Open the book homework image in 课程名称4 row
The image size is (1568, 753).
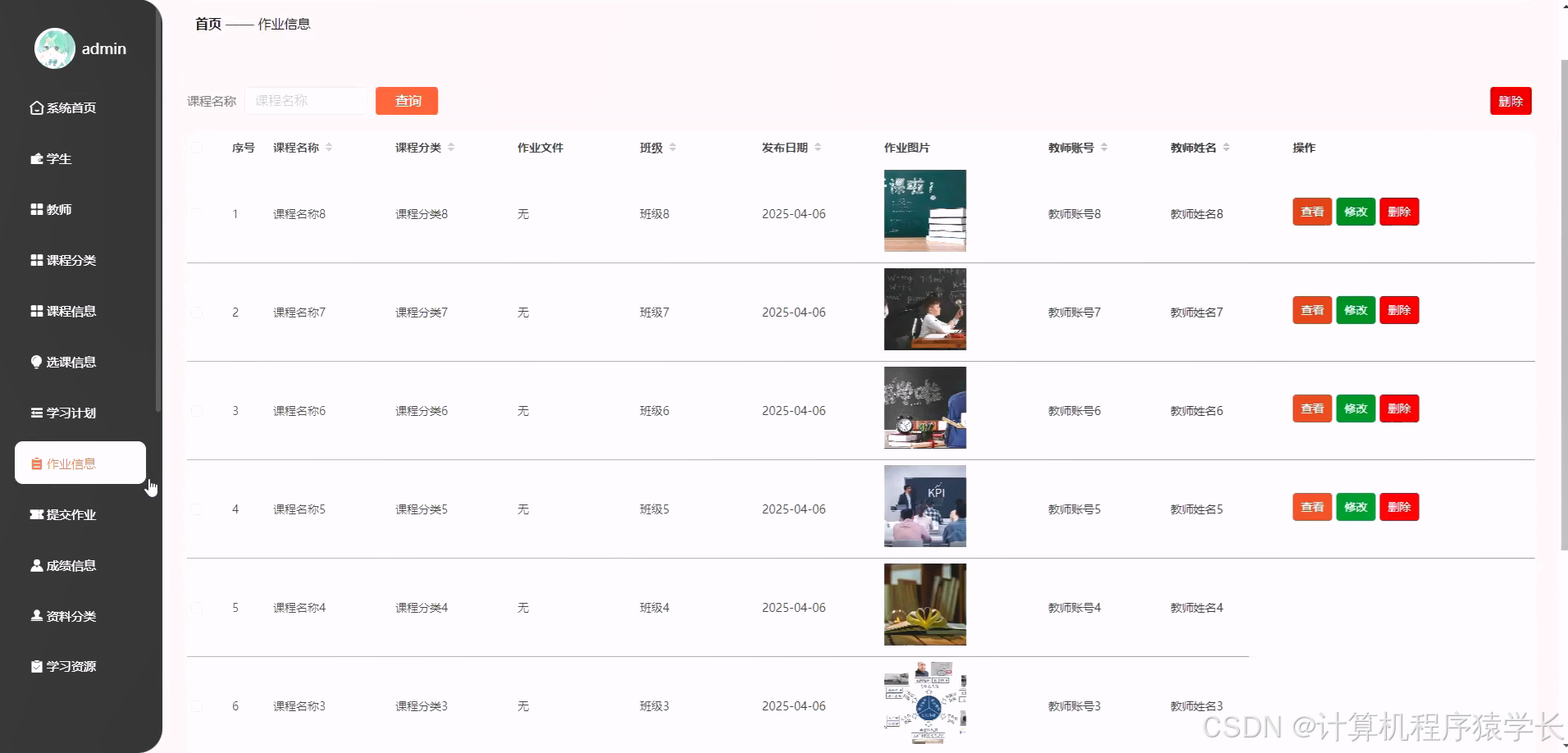[925, 605]
